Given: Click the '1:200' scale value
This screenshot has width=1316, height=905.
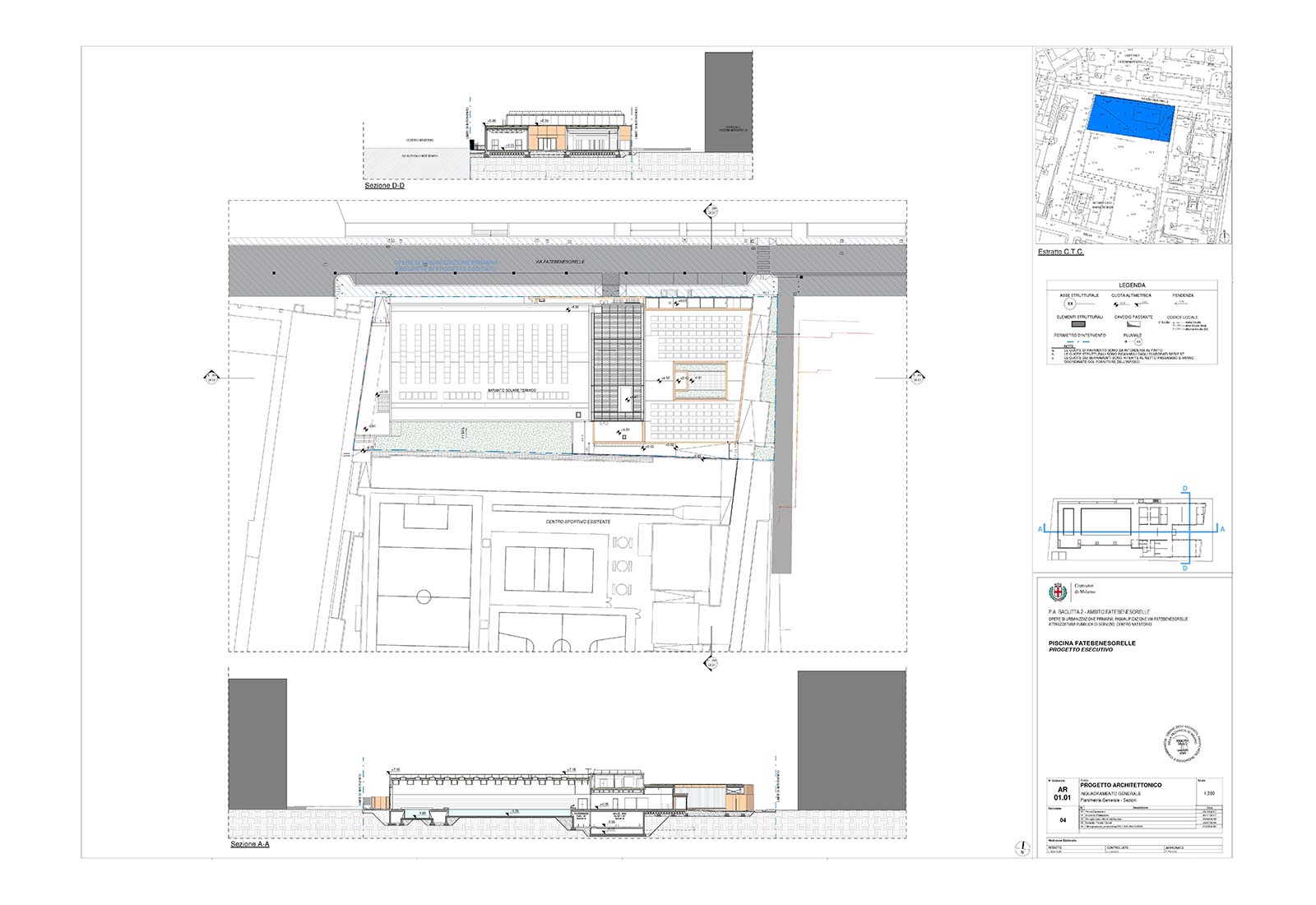Looking at the screenshot, I should click(x=1209, y=793).
